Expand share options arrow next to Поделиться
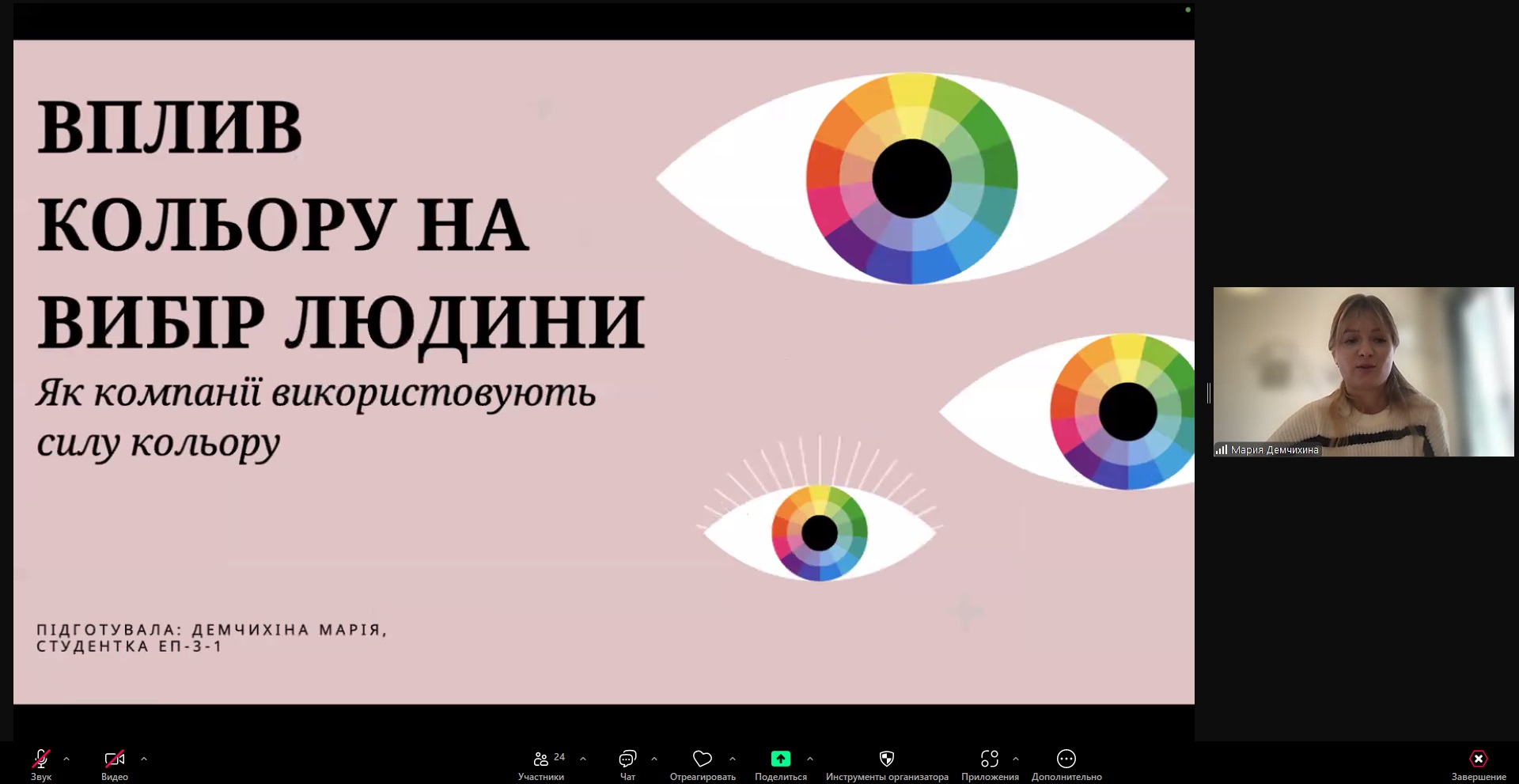This screenshot has width=1519, height=784. pyautogui.click(x=810, y=759)
